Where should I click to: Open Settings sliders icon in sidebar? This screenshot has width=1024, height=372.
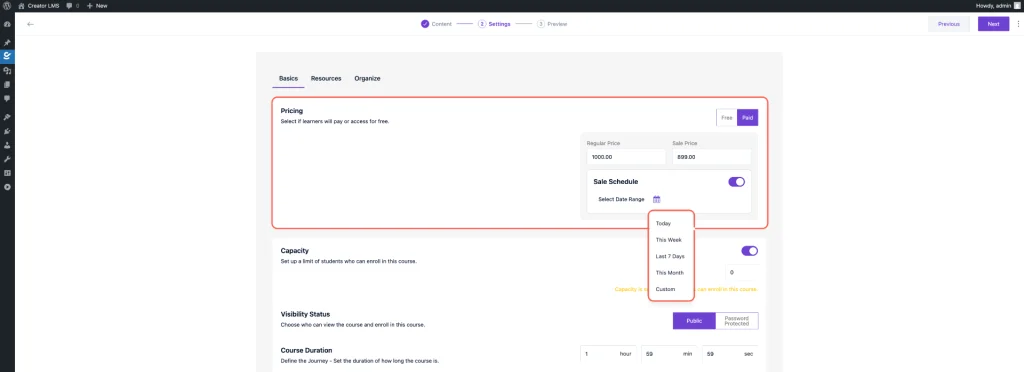pyautogui.click(x=7, y=173)
